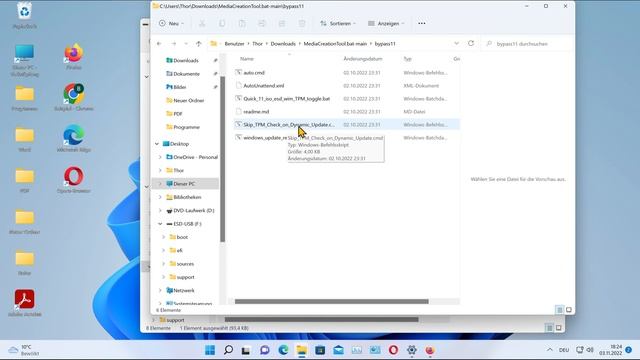
Task: Open Opera browser from the taskbar
Action: point(393,350)
